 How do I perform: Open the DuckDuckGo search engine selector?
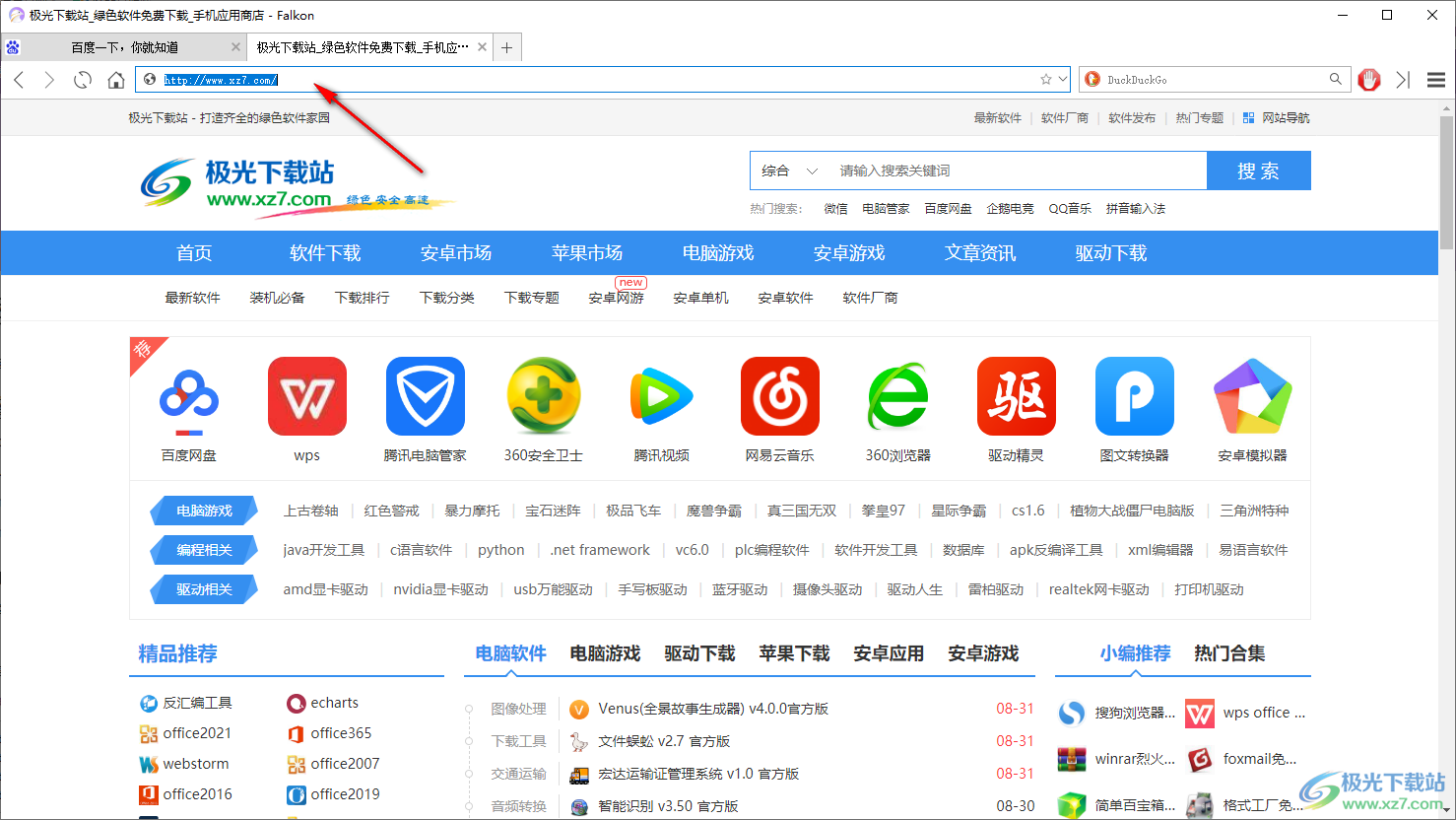pyautogui.click(x=1092, y=80)
